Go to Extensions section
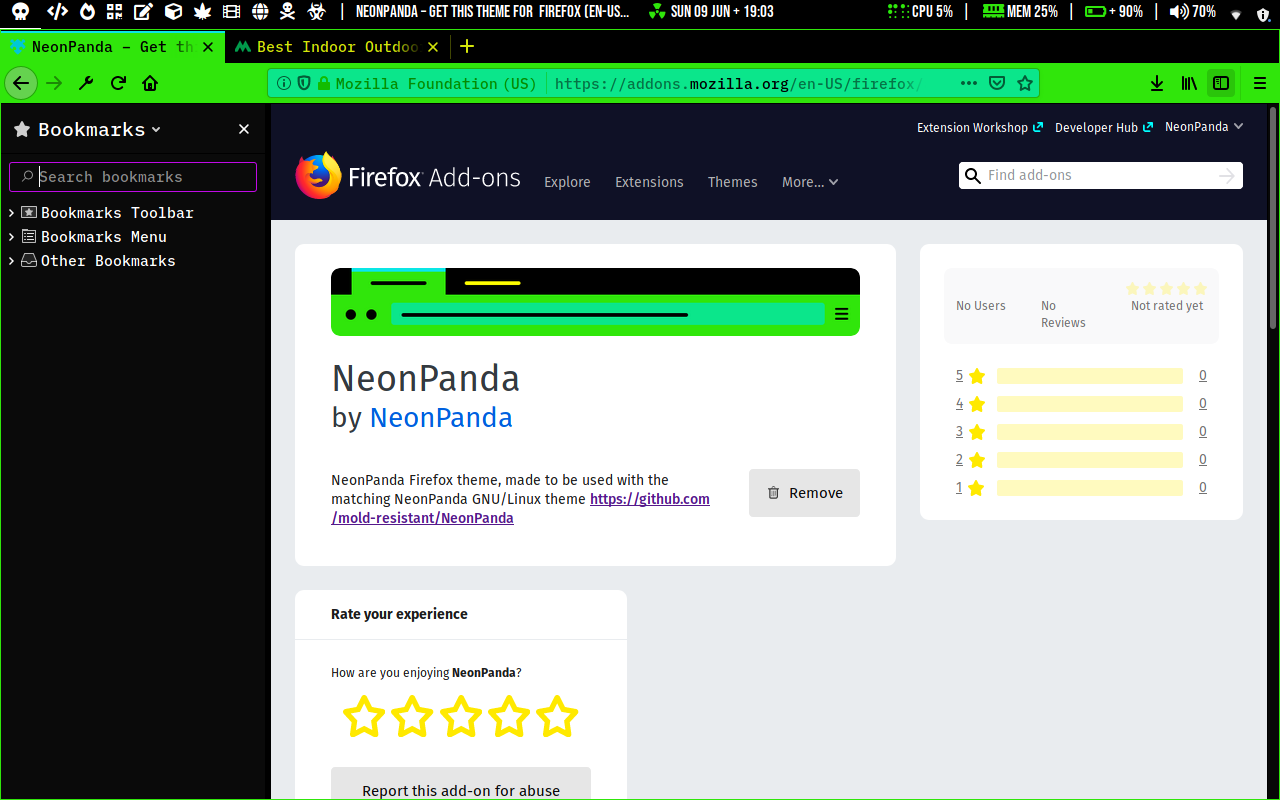 pyautogui.click(x=649, y=182)
